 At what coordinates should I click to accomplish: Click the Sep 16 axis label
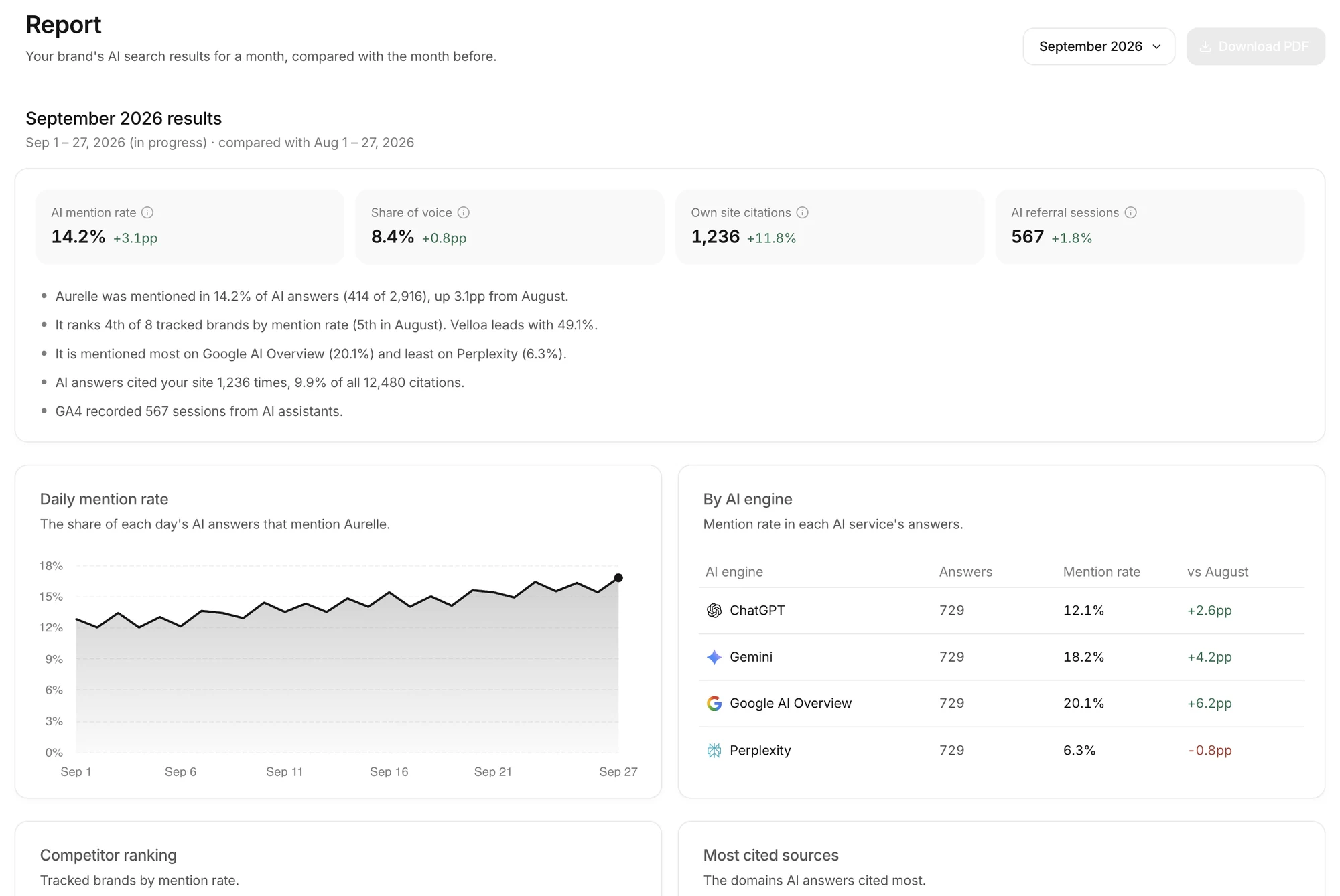coord(389,771)
